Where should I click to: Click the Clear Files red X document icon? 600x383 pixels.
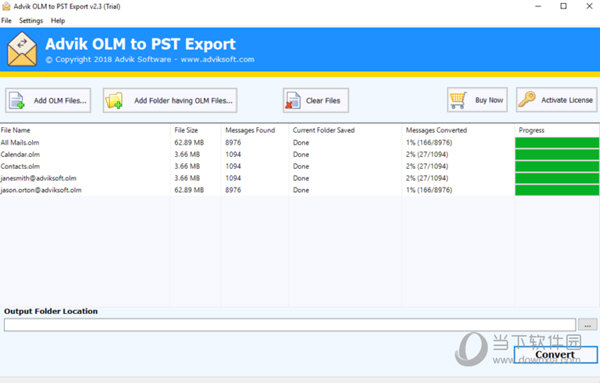point(293,101)
